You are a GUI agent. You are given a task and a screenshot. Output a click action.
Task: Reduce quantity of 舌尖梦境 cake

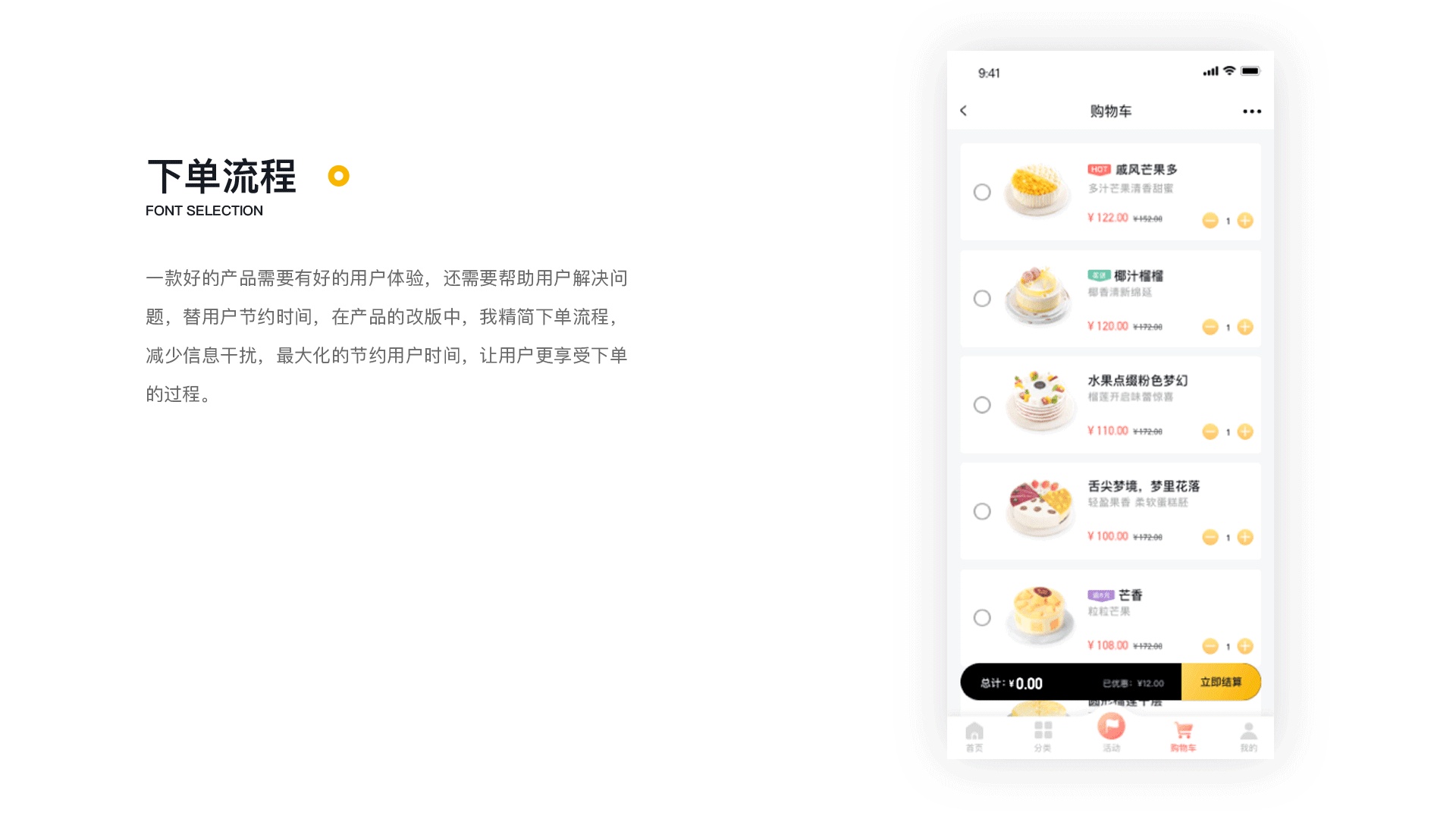tap(1210, 537)
